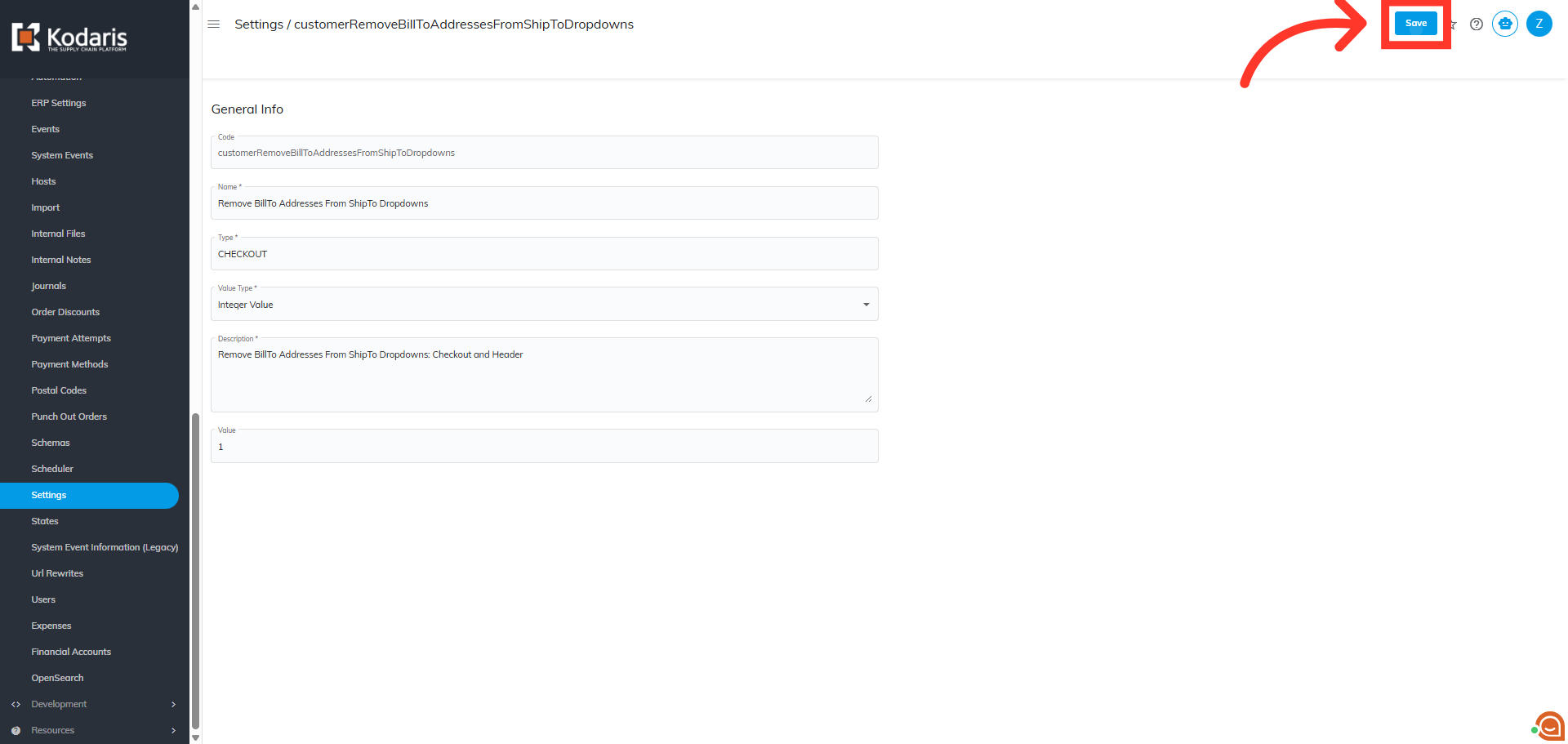Image resolution: width=1568 pixels, height=744 pixels.
Task: Navigate to Url Rewrites
Action: 57,573
